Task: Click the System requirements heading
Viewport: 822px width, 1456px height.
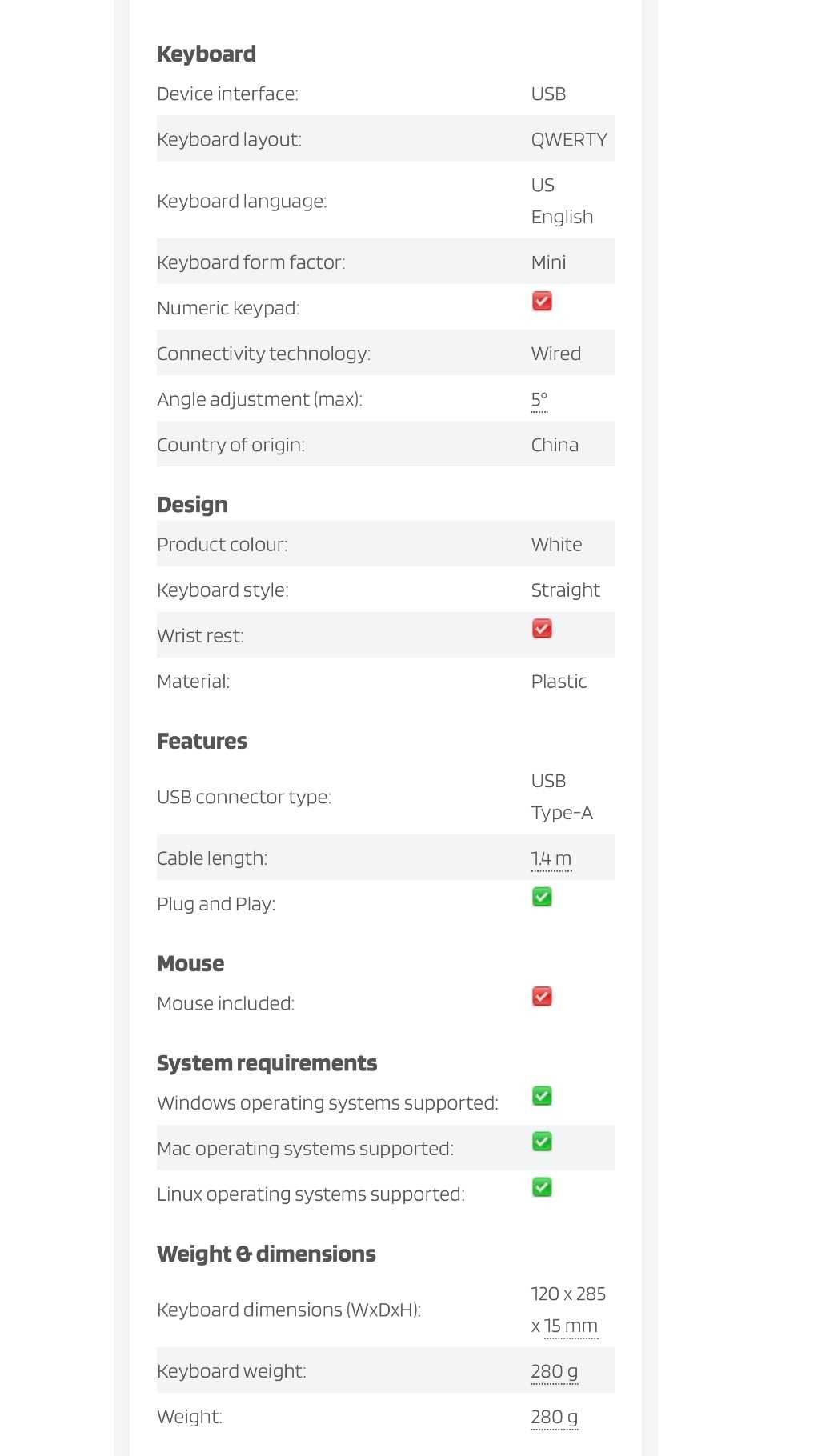Action: point(267,1063)
